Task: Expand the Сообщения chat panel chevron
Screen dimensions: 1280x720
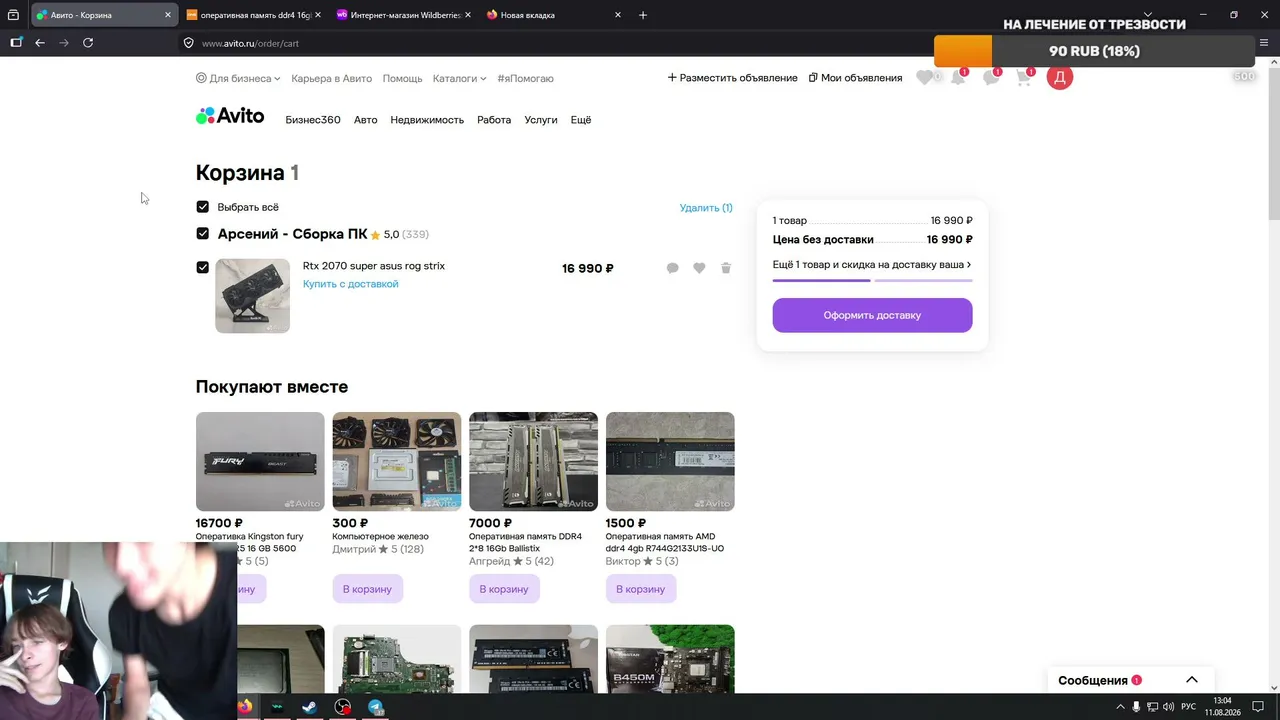Action: [1192, 680]
